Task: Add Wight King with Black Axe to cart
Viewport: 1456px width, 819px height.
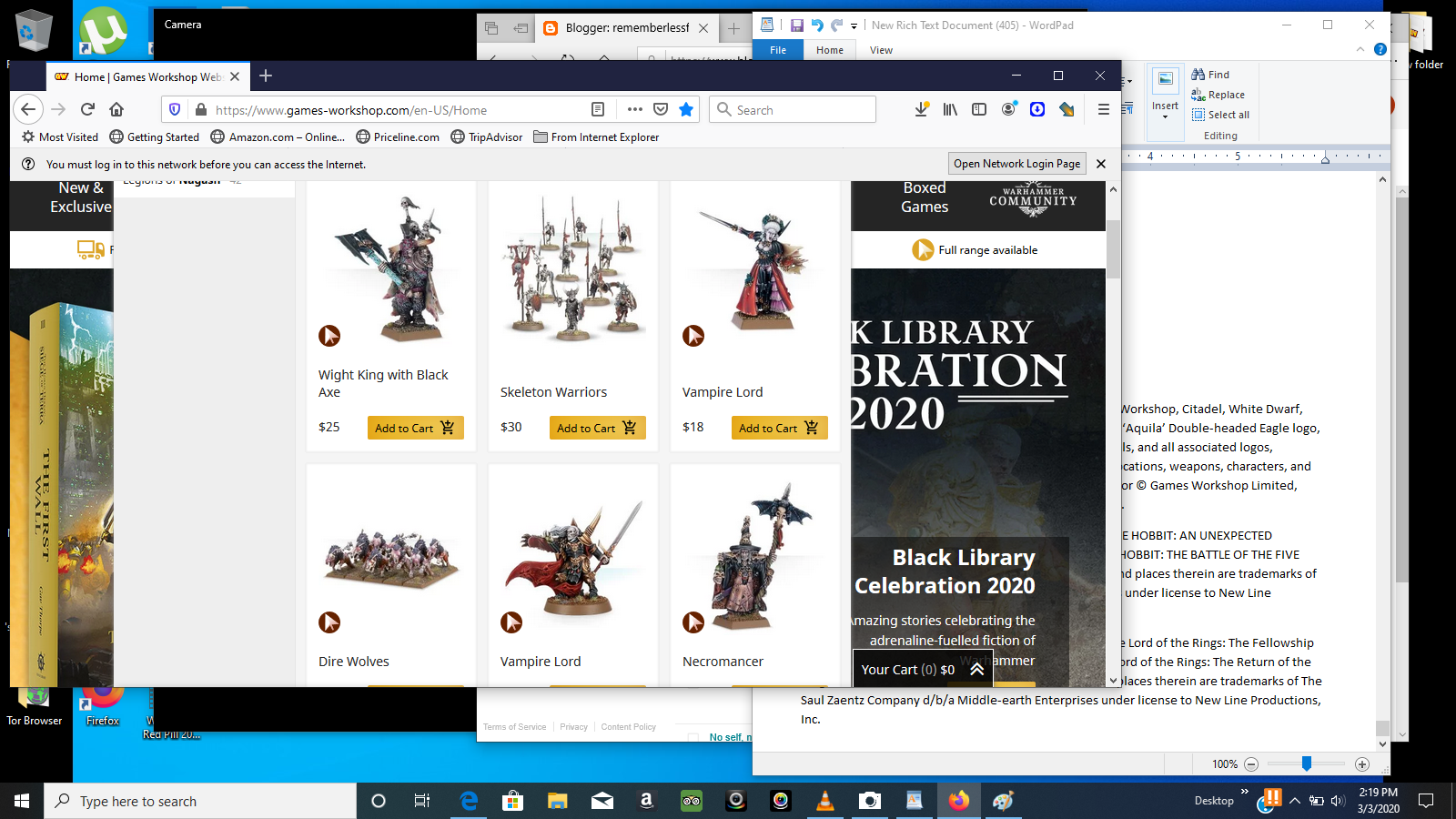Action: click(415, 428)
